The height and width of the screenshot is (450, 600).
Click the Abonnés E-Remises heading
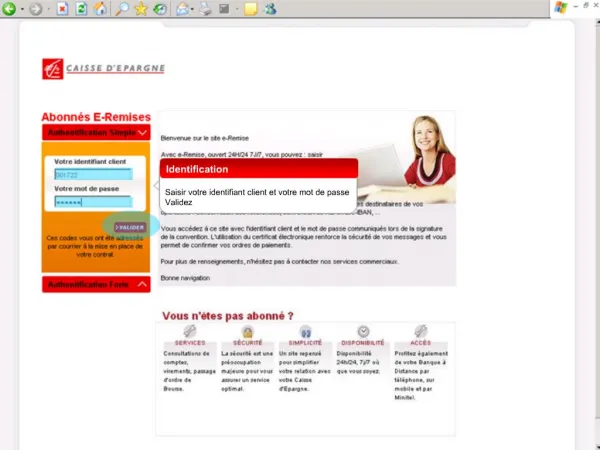pos(96,117)
